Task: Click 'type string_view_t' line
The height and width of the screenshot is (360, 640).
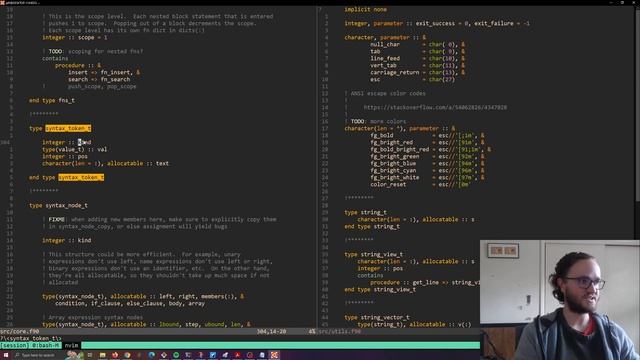Action: pos(373,254)
